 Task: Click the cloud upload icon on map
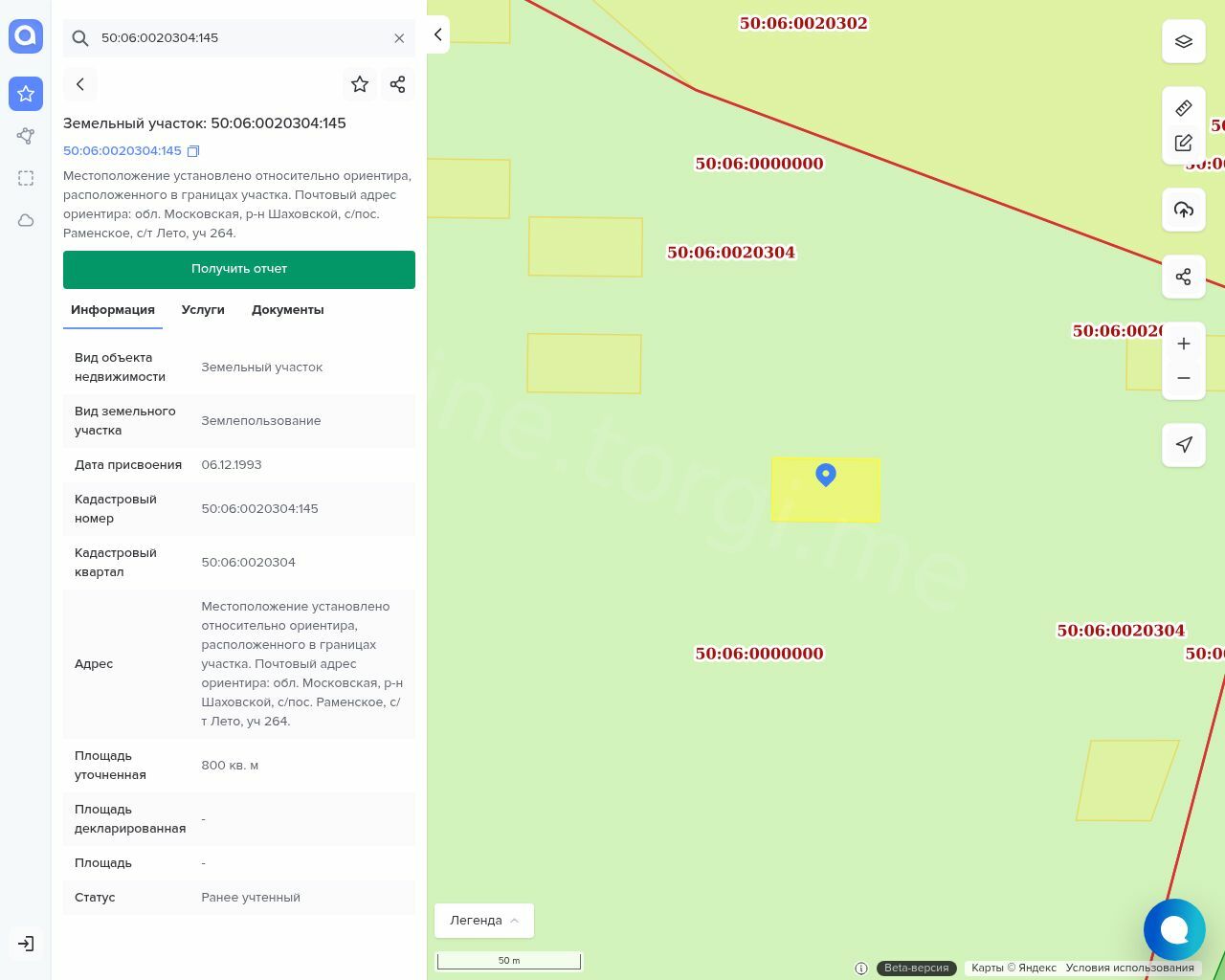(1184, 210)
